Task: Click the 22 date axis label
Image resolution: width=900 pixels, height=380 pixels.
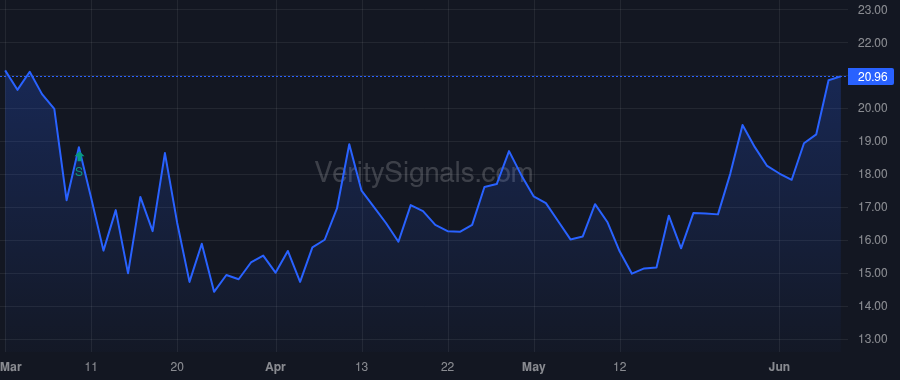Action: [x=448, y=366]
